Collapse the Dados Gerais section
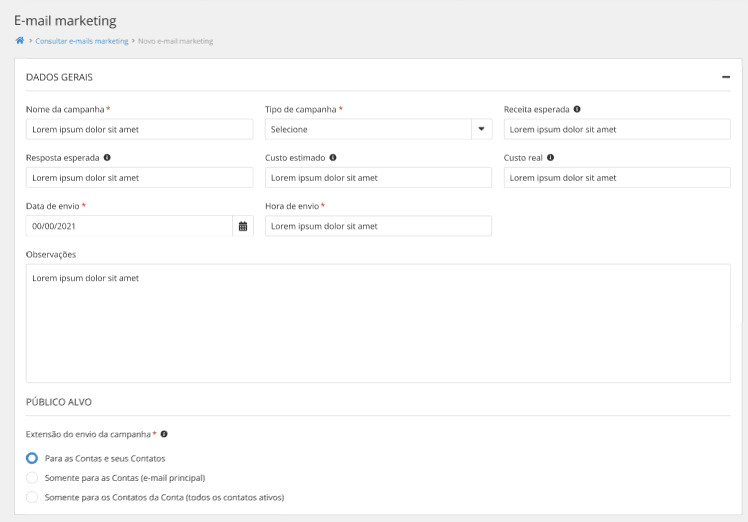The image size is (748, 522). tap(726, 77)
